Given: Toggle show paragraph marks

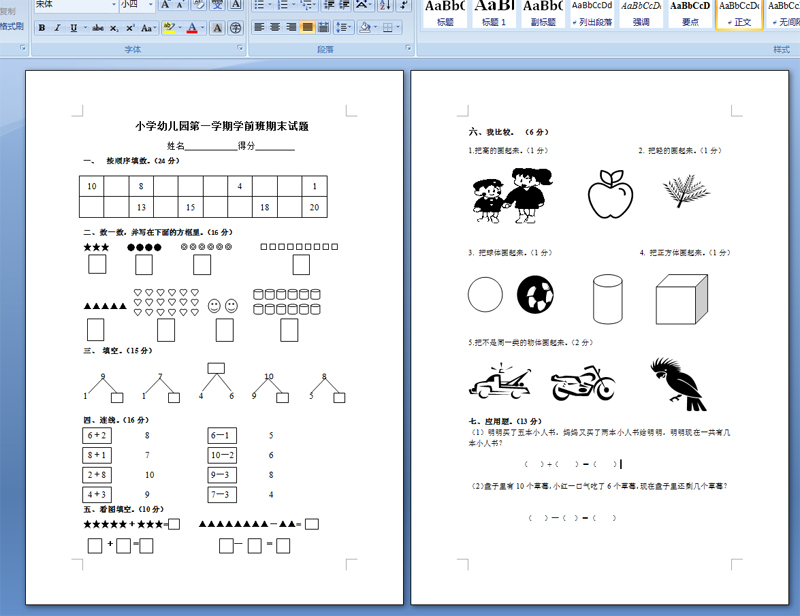Looking at the screenshot, I should tap(404, 5).
